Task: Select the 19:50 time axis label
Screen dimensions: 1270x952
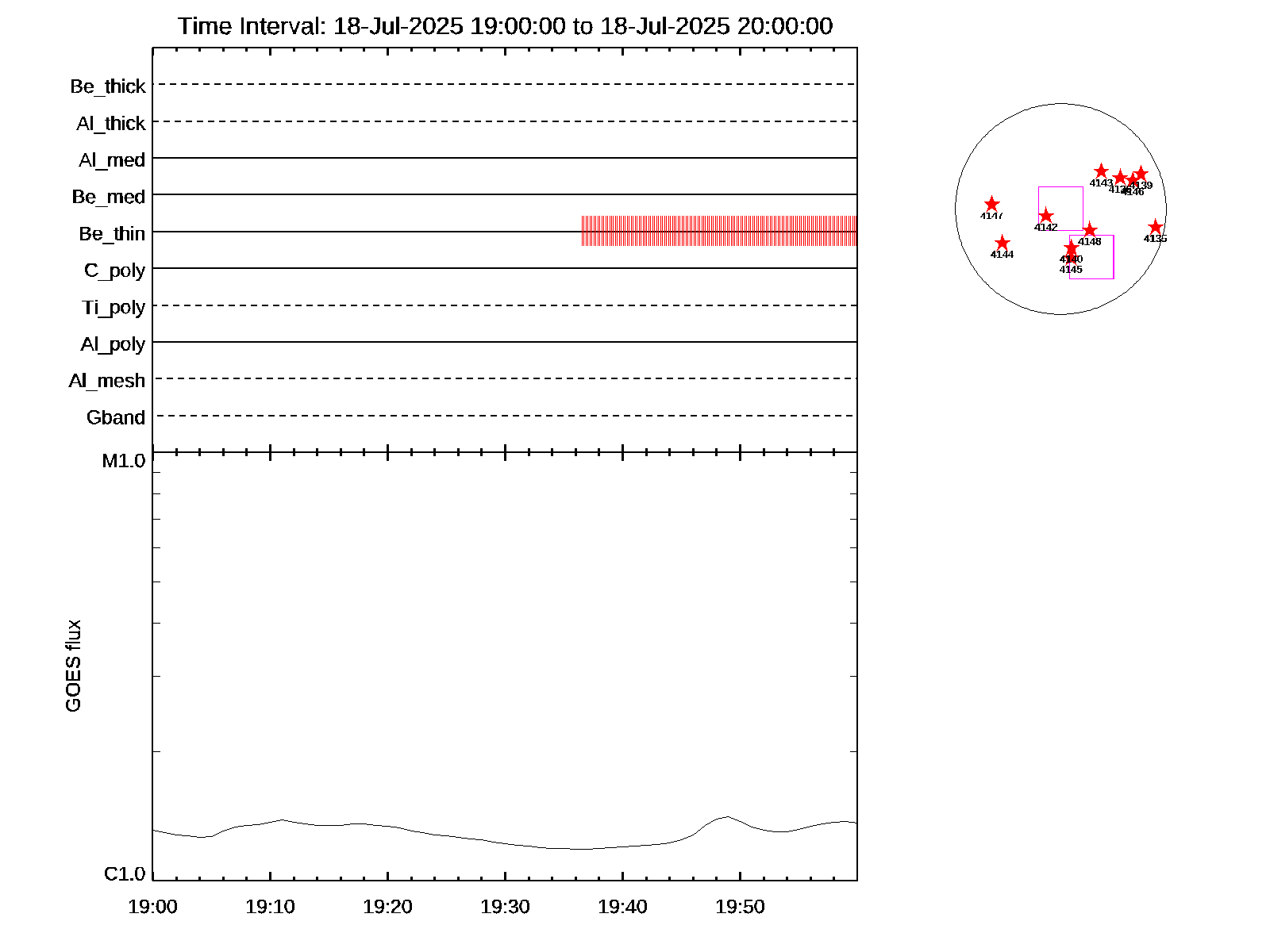Action: 740,907
